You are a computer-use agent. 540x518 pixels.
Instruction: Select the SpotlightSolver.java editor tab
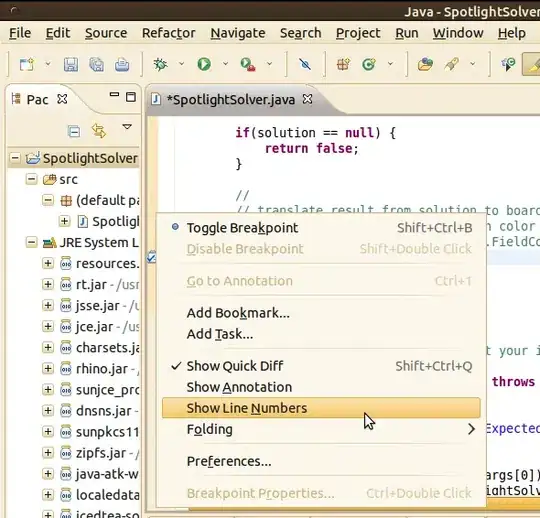click(231, 100)
